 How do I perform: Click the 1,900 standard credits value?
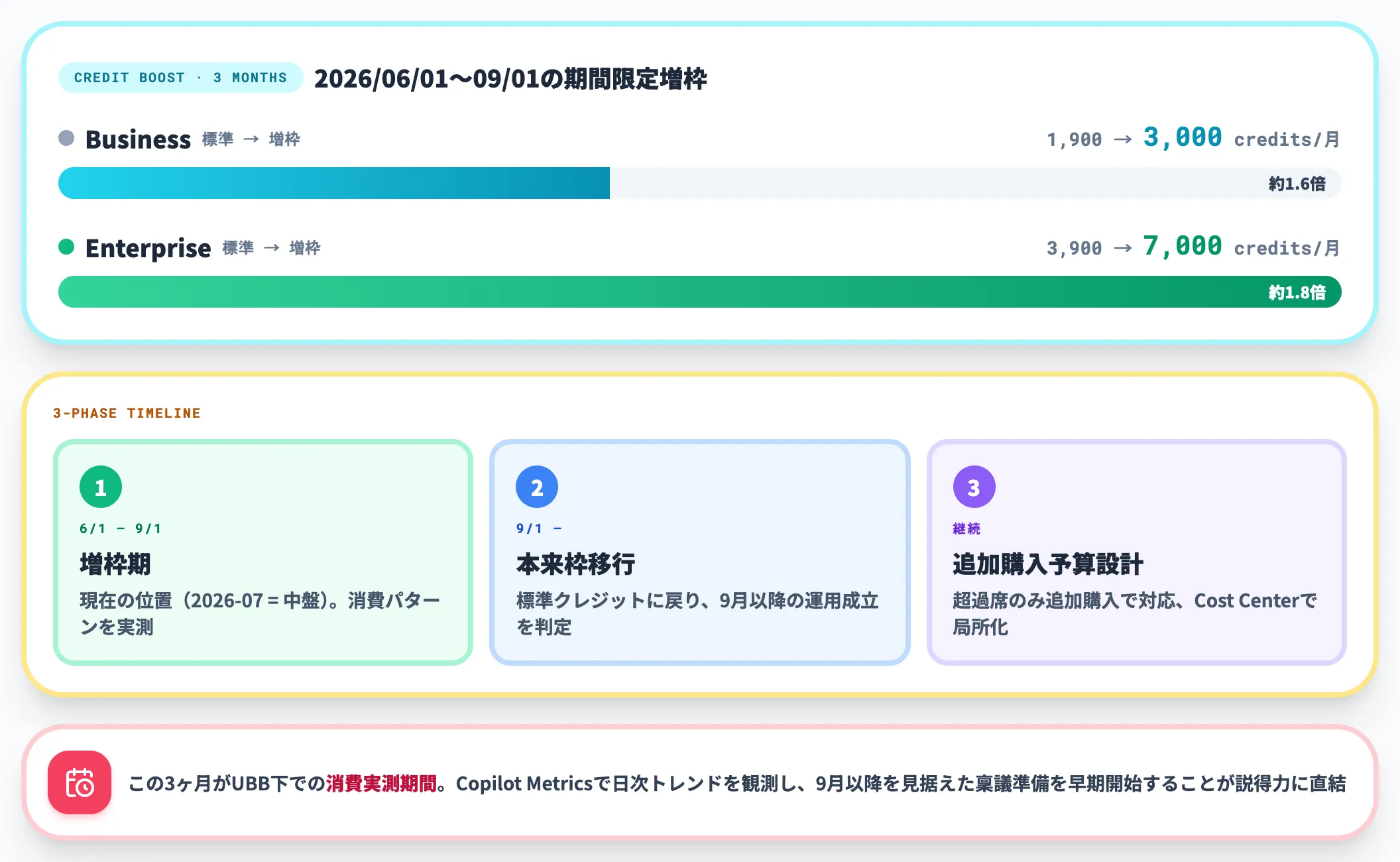[1074, 139]
